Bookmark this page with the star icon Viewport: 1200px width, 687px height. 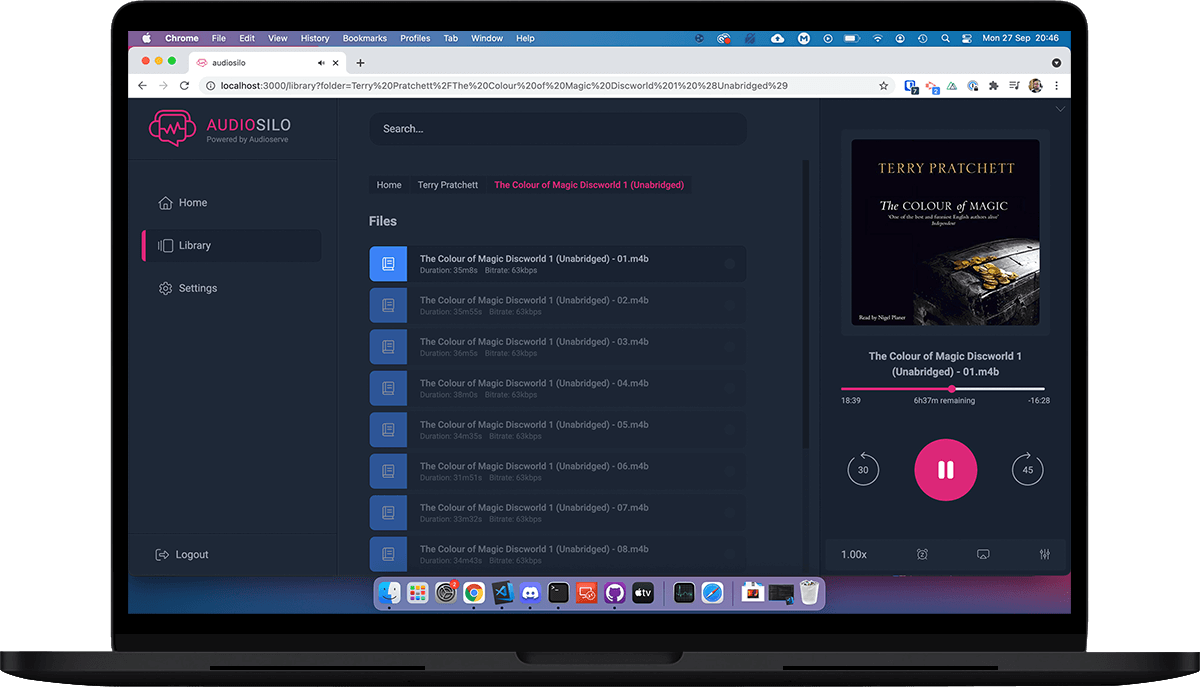[884, 86]
